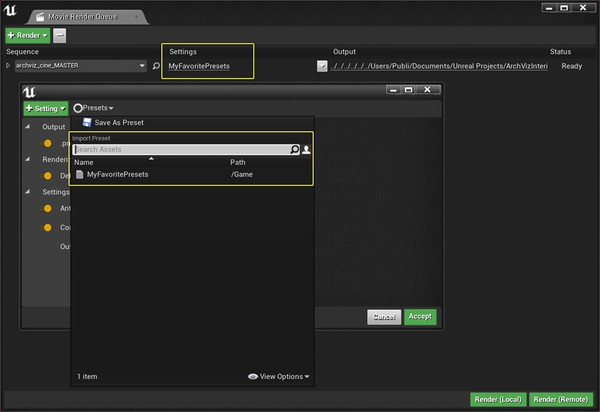Toggle the .png output setting switch
The height and width of the screenshot is (412, 600).
coord(45,143)
